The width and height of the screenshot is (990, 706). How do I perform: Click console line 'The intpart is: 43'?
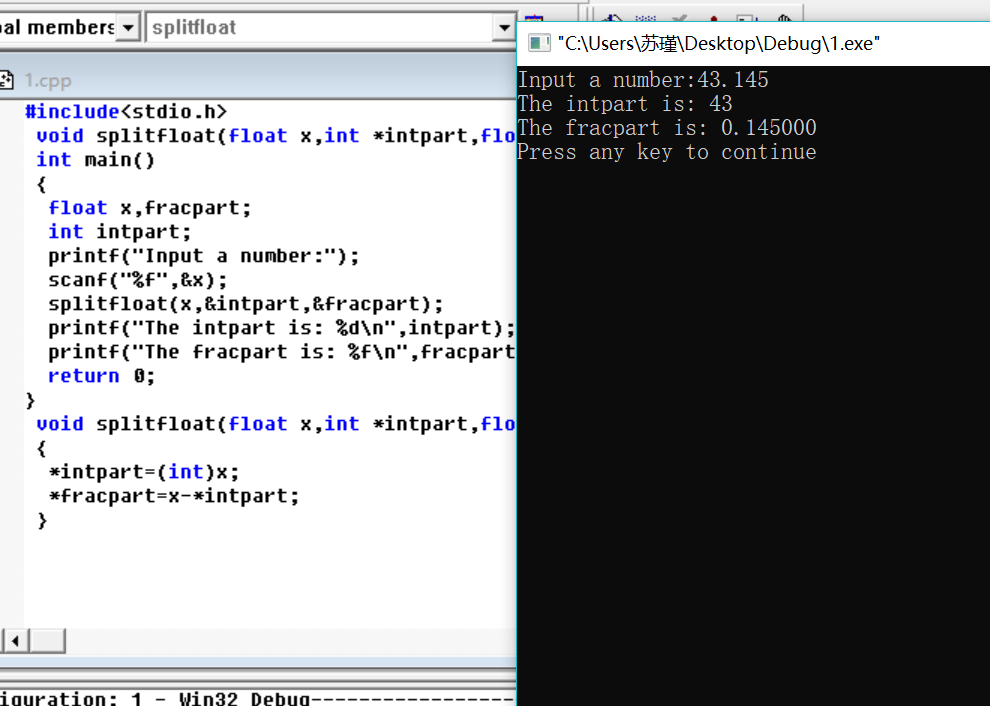(625, 104)
